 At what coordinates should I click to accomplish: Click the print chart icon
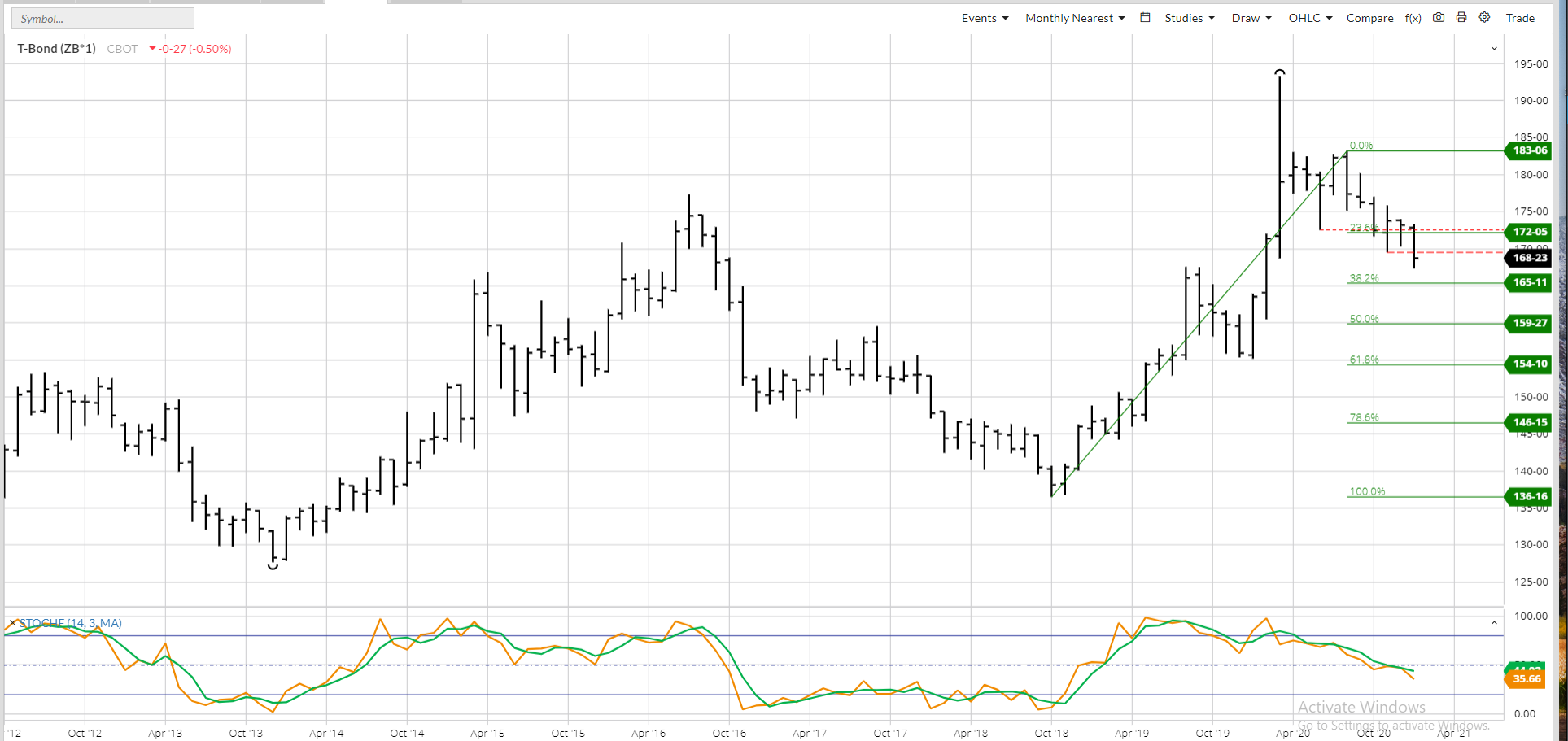click(1461, 17)
